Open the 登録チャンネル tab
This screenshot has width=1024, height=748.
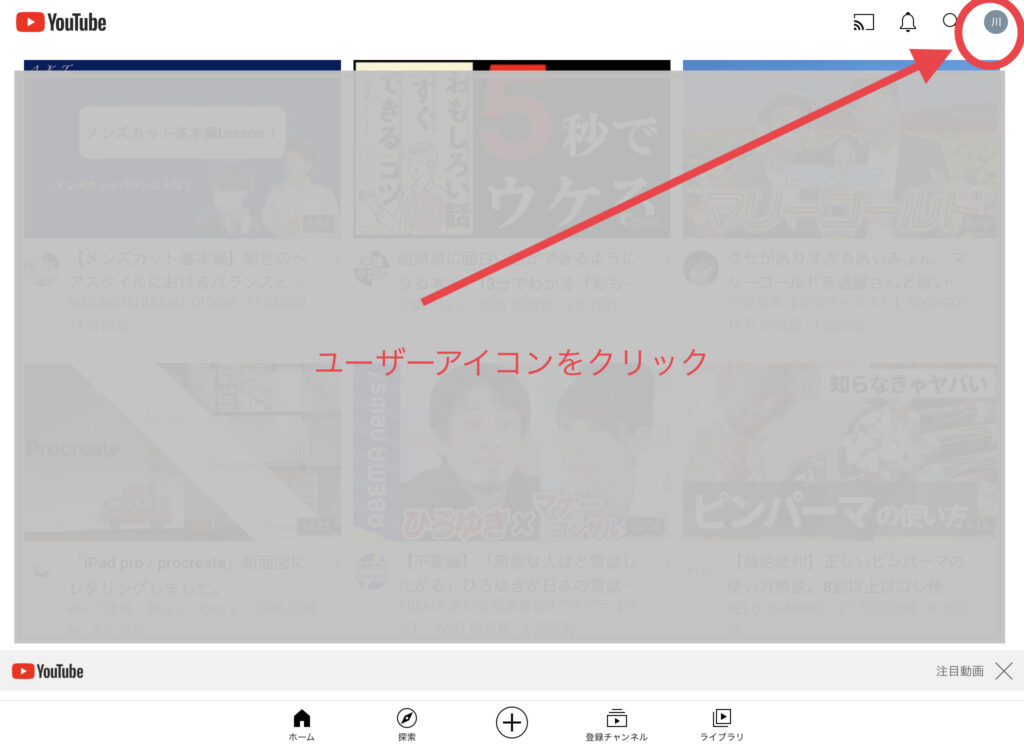616,725
